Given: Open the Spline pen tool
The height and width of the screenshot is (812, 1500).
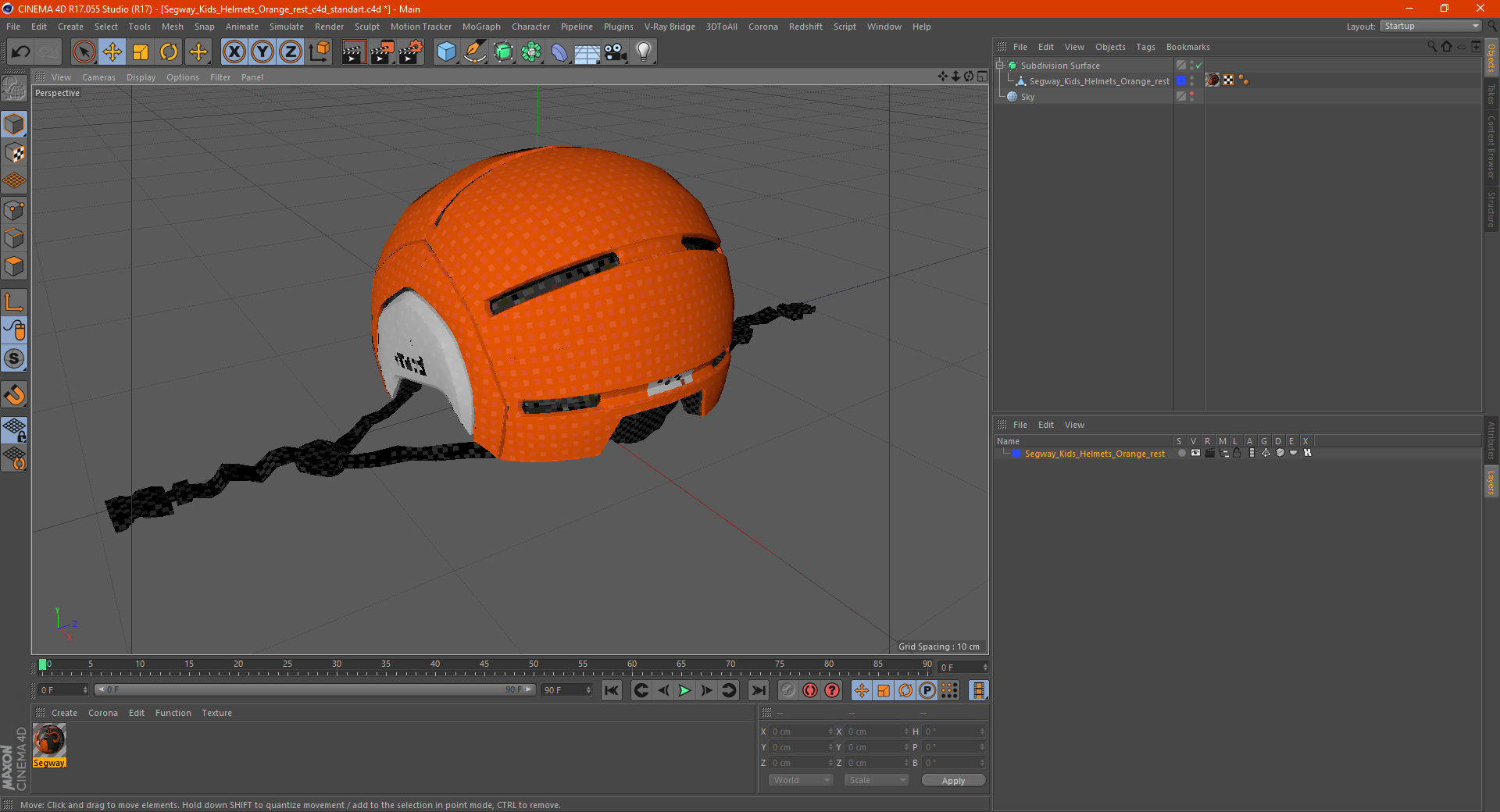Looking at the screenshot, I should tap(475, 52).
